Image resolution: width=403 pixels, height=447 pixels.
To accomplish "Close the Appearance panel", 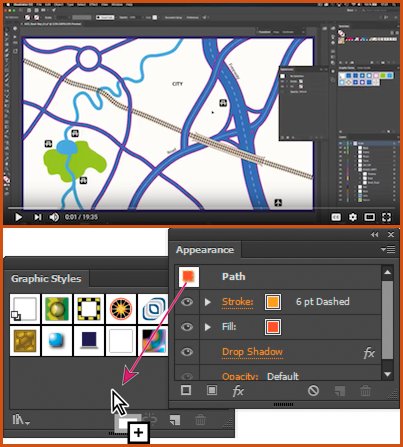I will tap(391, 235).
